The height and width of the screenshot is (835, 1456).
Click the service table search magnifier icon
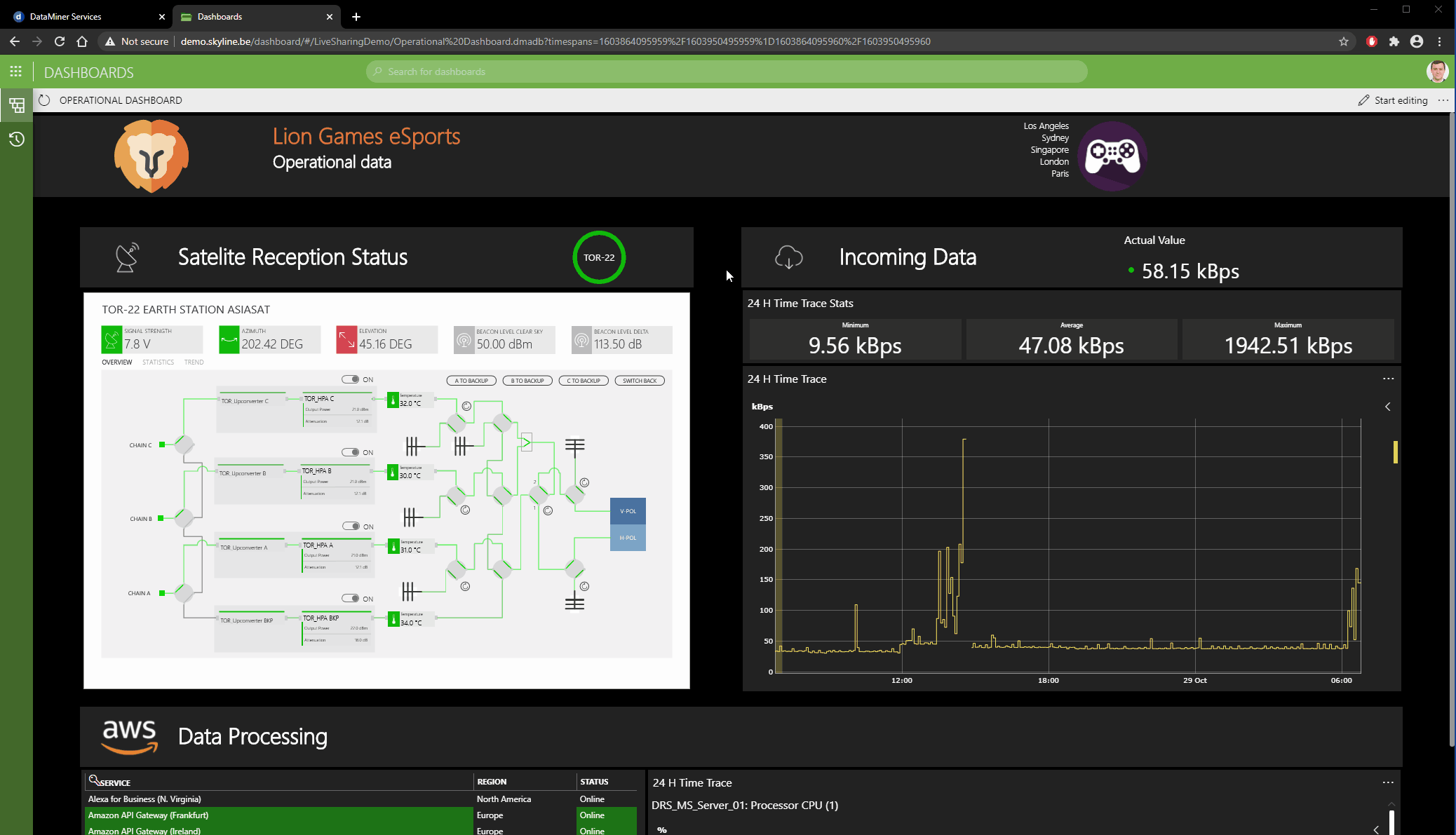tap(93, 780)
